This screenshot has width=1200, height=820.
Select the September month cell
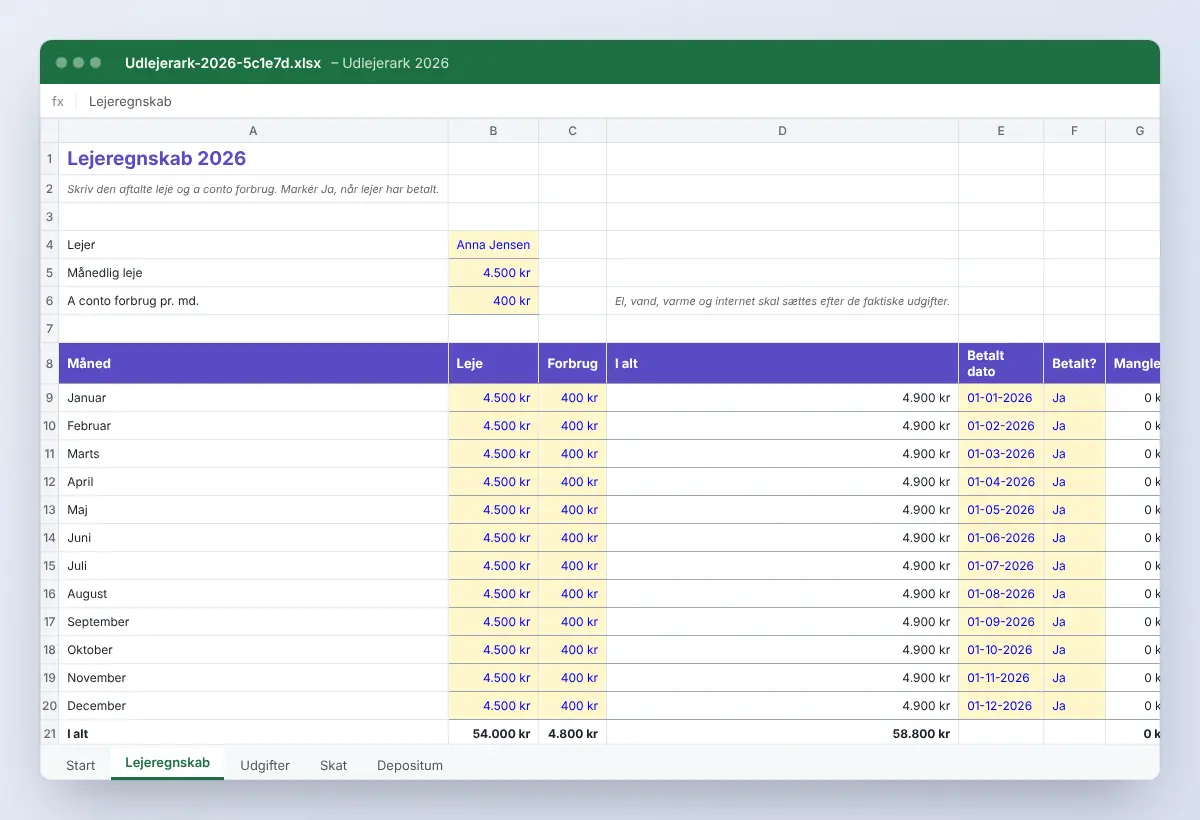click(x=253, y=622)
